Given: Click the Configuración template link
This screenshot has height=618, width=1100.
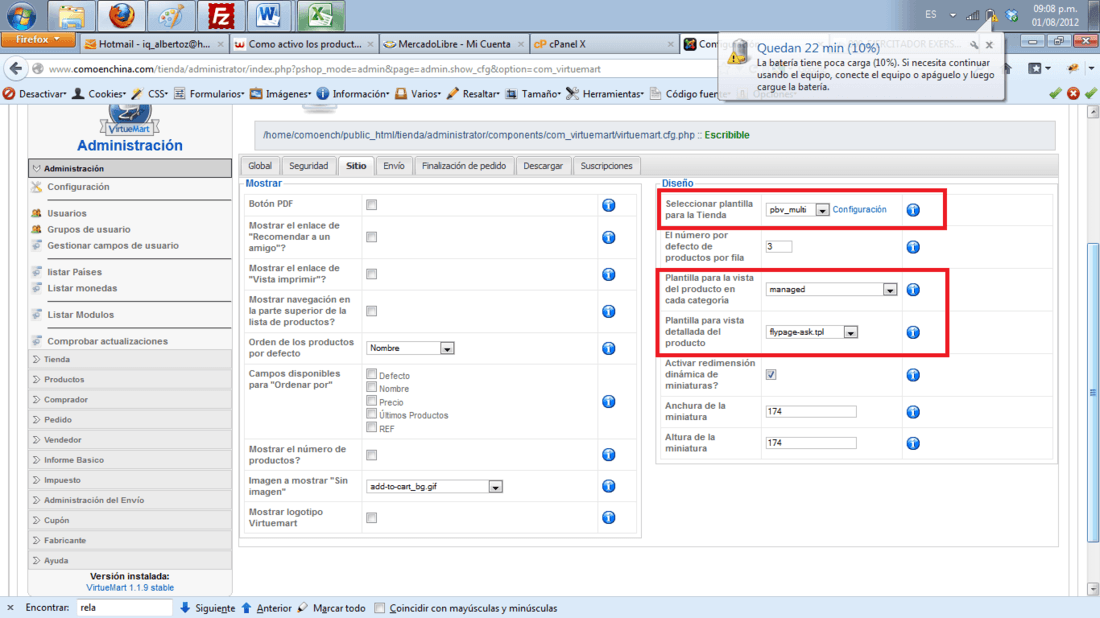Looking at the screenshot, I should coord(859,209).
